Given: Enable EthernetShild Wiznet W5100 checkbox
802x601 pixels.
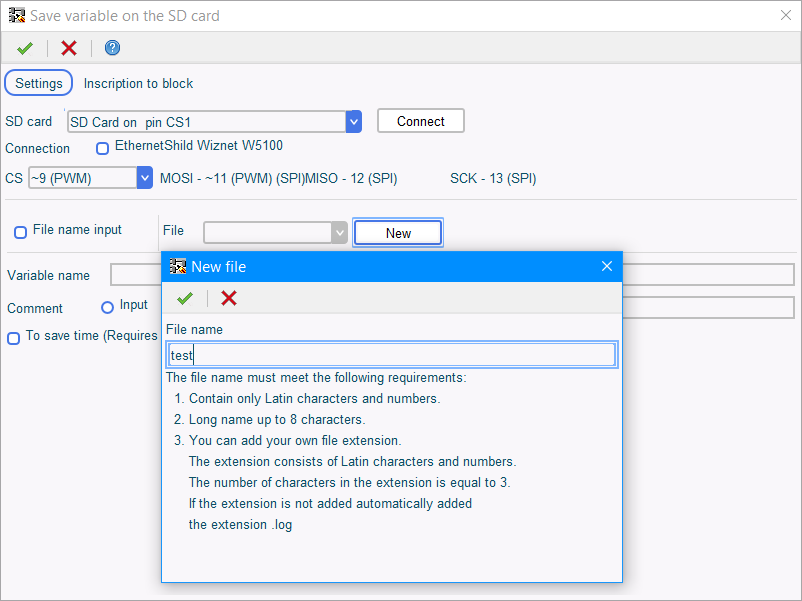Looking at the screenshot, I should pyautogui.click(x=103, y=148).
